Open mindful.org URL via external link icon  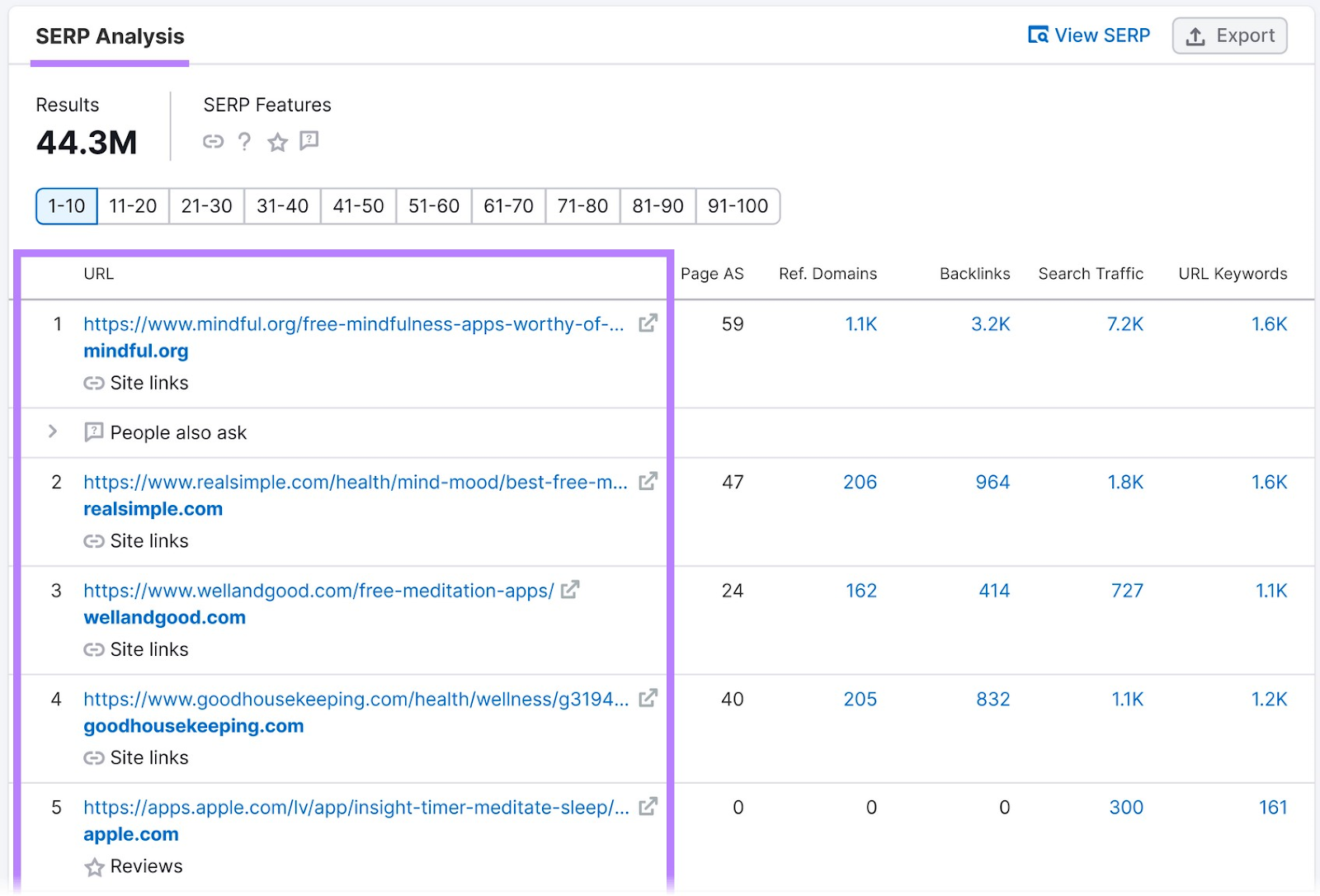pyautogui.click(x=648, y=323)
